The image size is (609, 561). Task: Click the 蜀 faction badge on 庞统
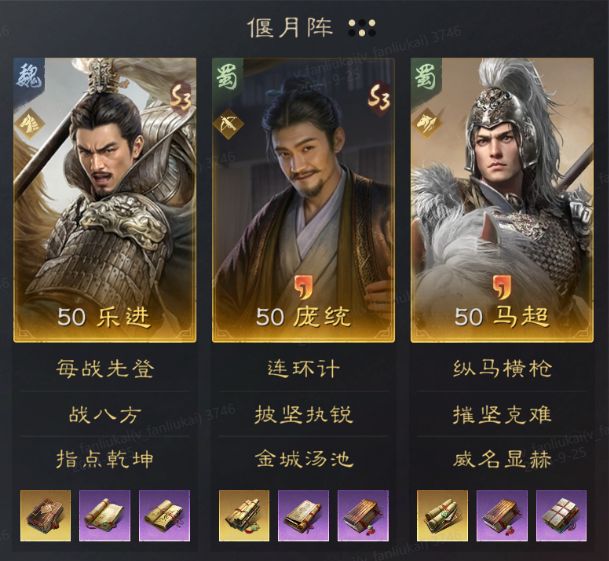(x=228, y=75)
